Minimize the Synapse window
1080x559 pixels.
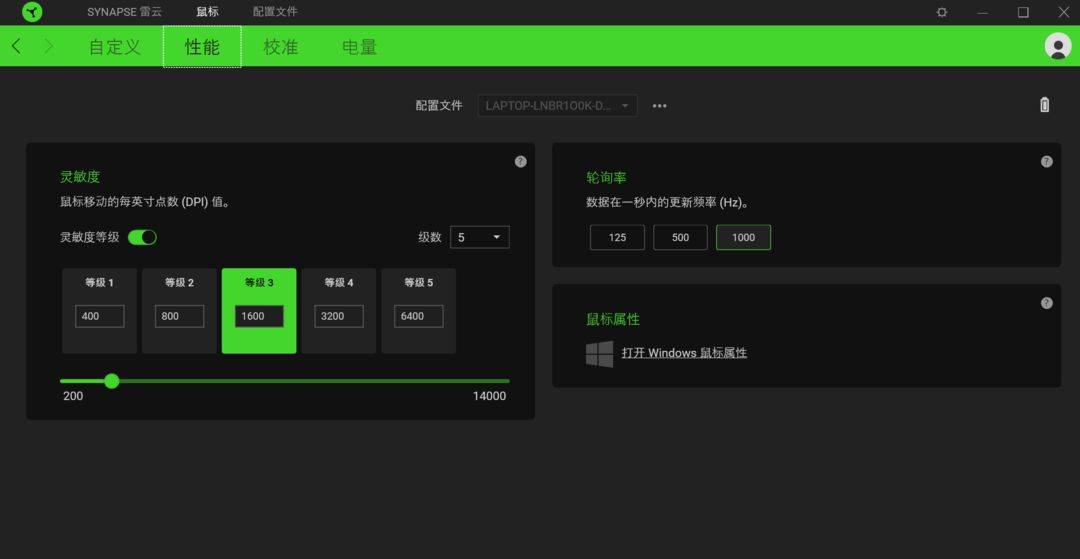[x=983, y=12]
